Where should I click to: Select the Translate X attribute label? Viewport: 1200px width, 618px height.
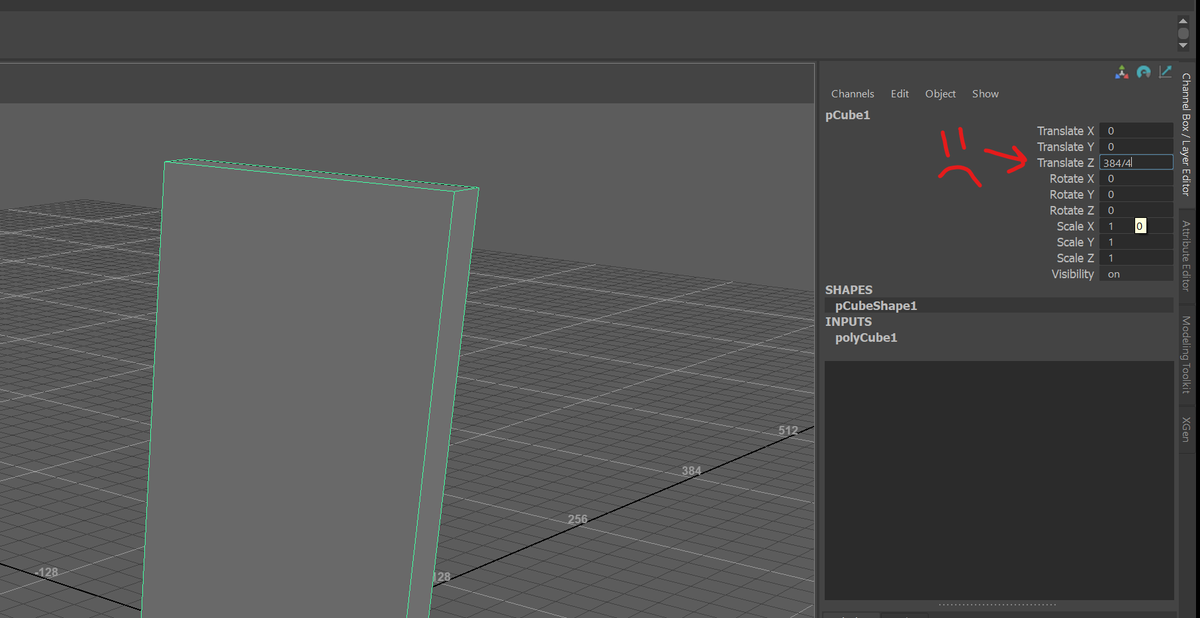point(1066,131)
